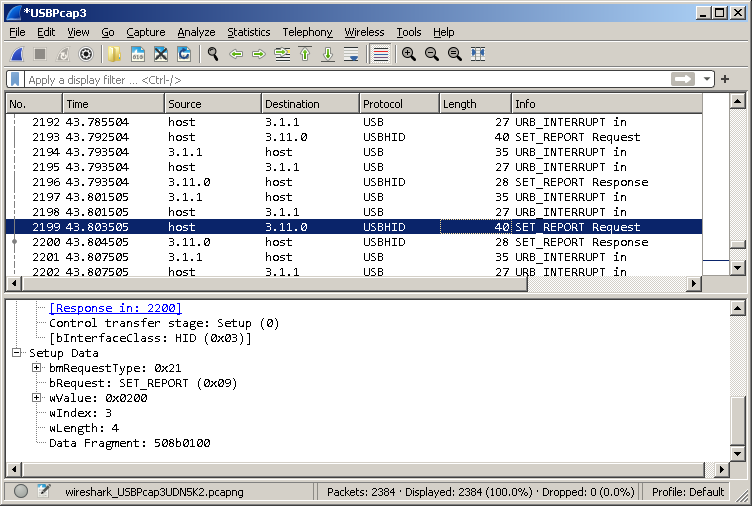Apply display filter arrow button
The image size is (752, 506).
point(683,79)
